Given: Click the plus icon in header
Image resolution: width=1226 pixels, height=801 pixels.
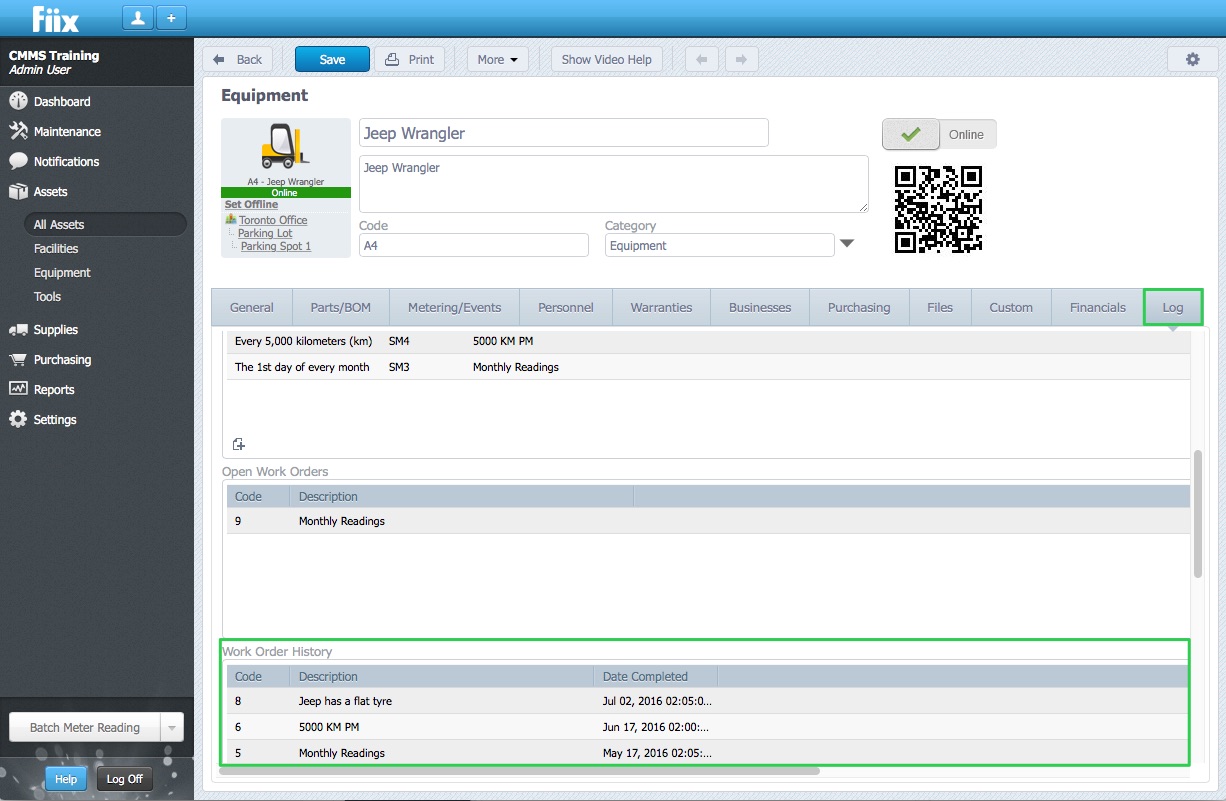Looking at the screenshot, I should [x=171, y=18].
